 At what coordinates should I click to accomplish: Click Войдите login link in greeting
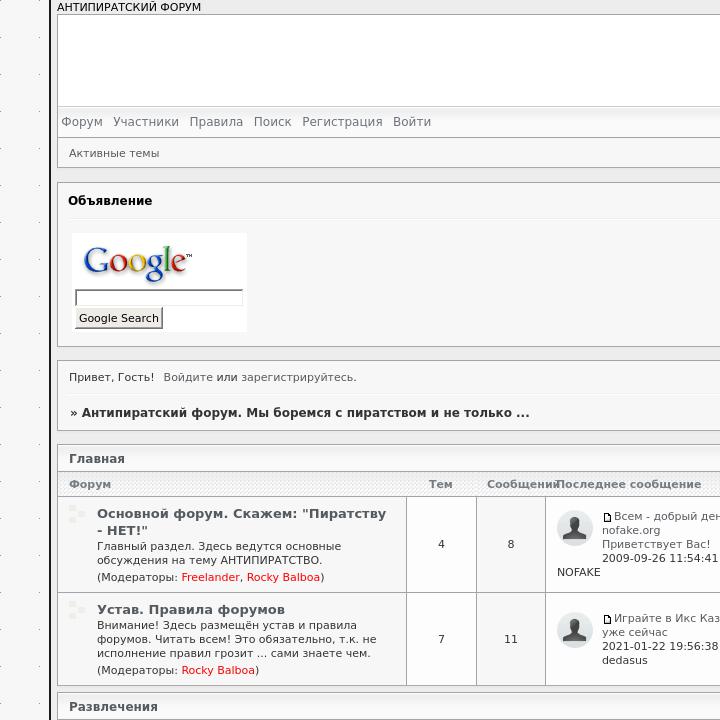(x=188, y=377)
